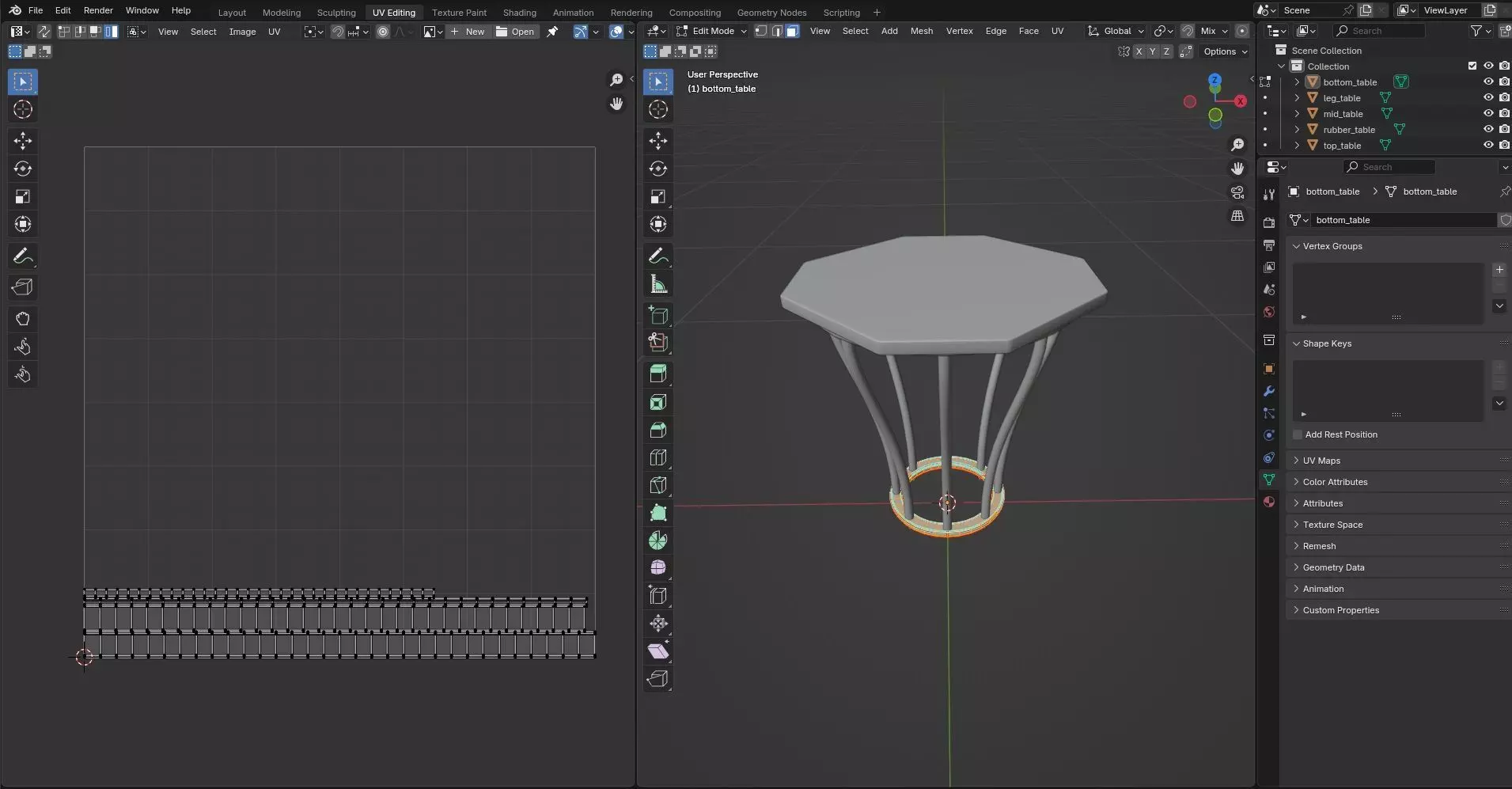Viewport: 1512px width, 789px height.
Task: Open the Render menu
Action: coord(98,10)
